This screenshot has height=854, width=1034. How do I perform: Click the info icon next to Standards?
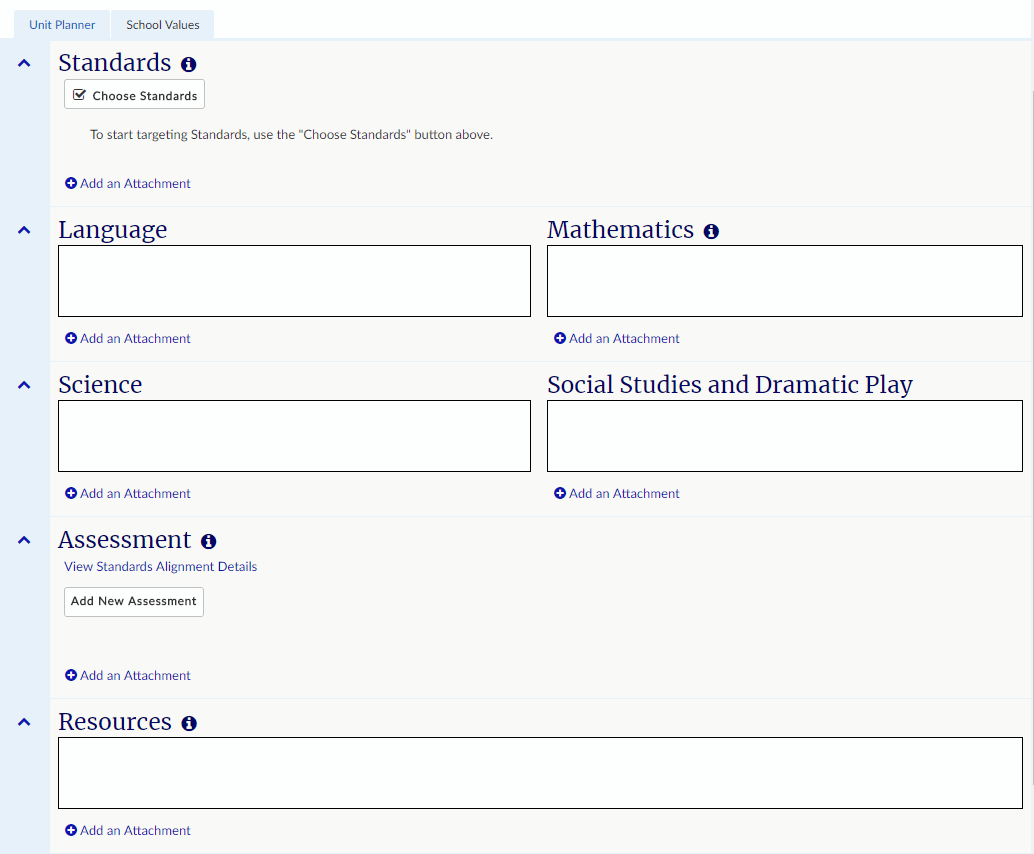point(188,65)
